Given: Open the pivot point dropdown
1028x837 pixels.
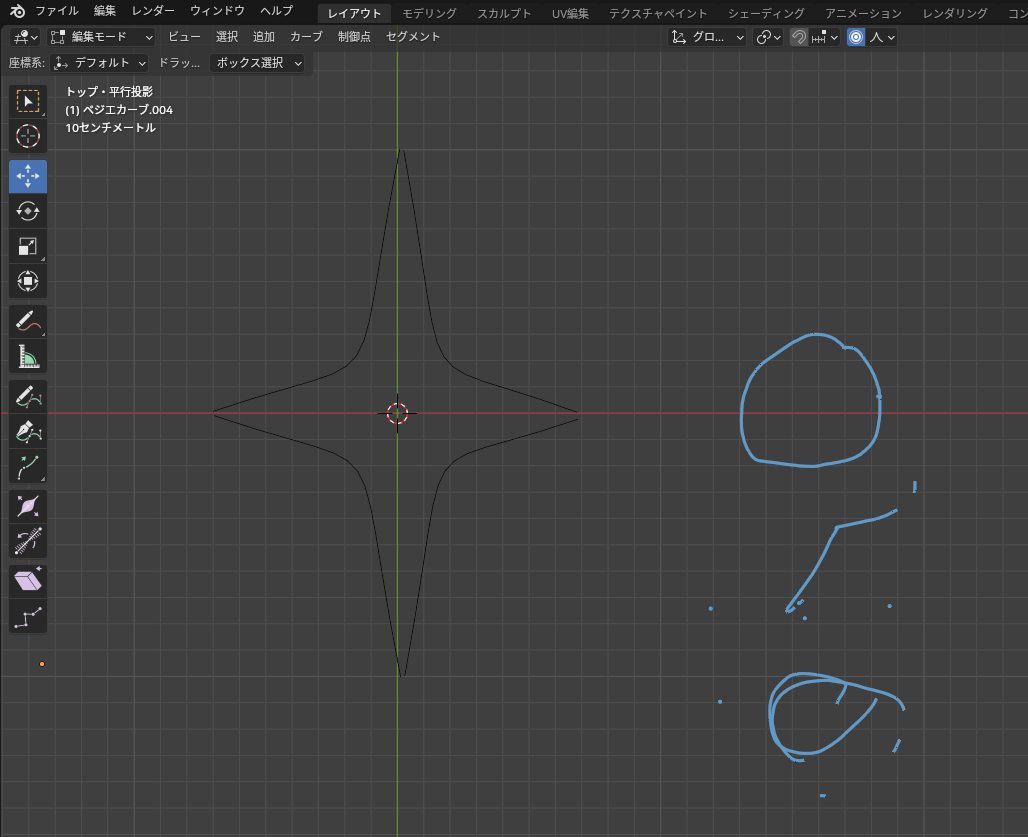Looking at the screenshot, I should point(768,37).
